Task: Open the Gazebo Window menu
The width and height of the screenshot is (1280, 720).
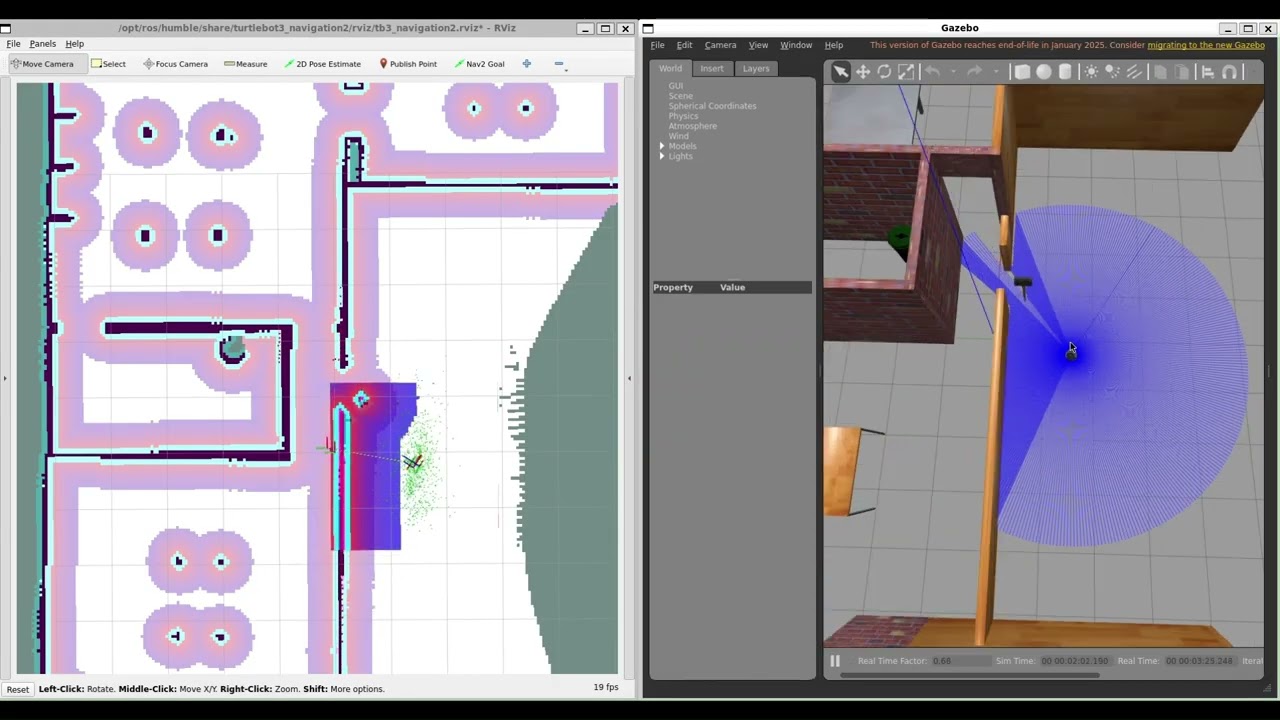Action: pos(796,45)
